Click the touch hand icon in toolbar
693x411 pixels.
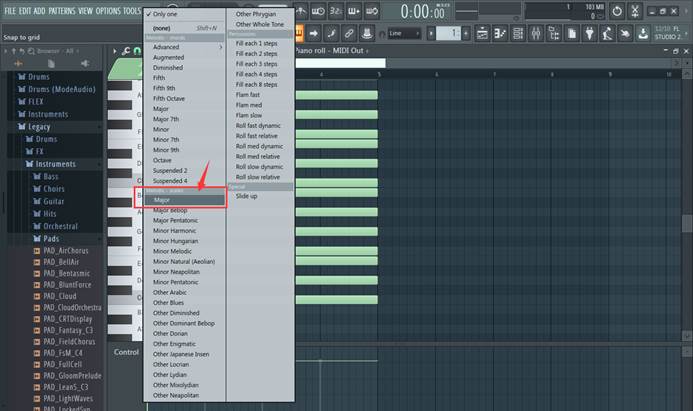625,33
